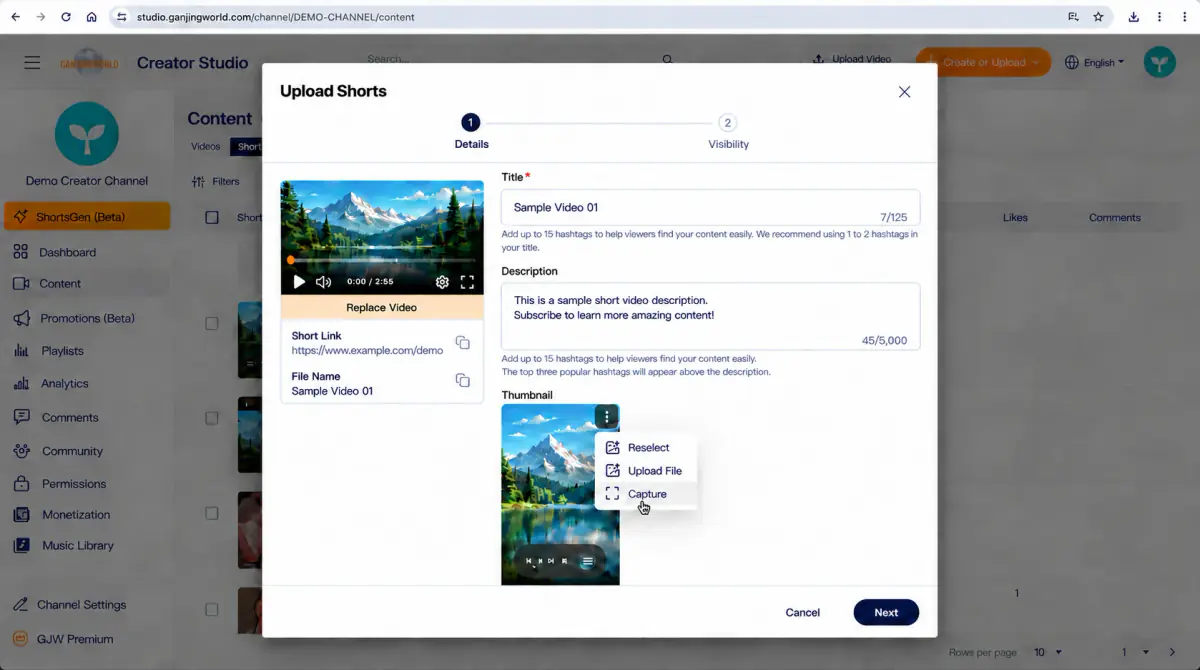Close the Upload Shorts dialog
This screenshot has height=670, width=1200.
click(x=904, y=91)
